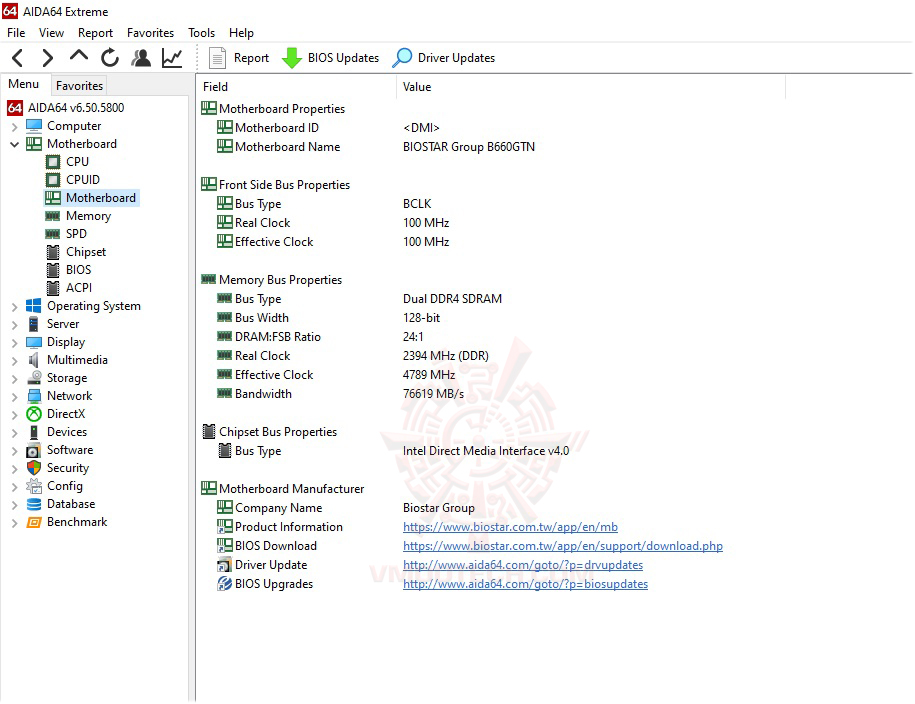Expand the DirectX tree node
Screen dimensions: 915x704
15,414
